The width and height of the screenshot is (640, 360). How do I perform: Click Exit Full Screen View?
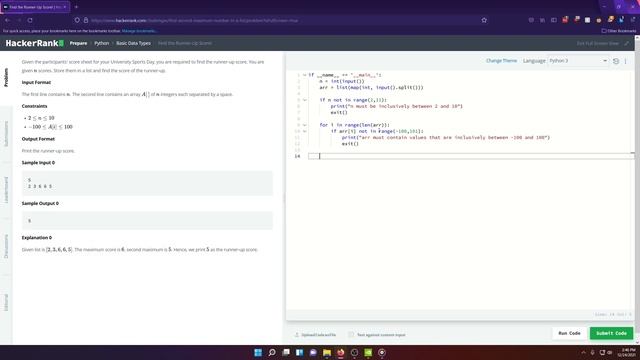click(598, 43)
